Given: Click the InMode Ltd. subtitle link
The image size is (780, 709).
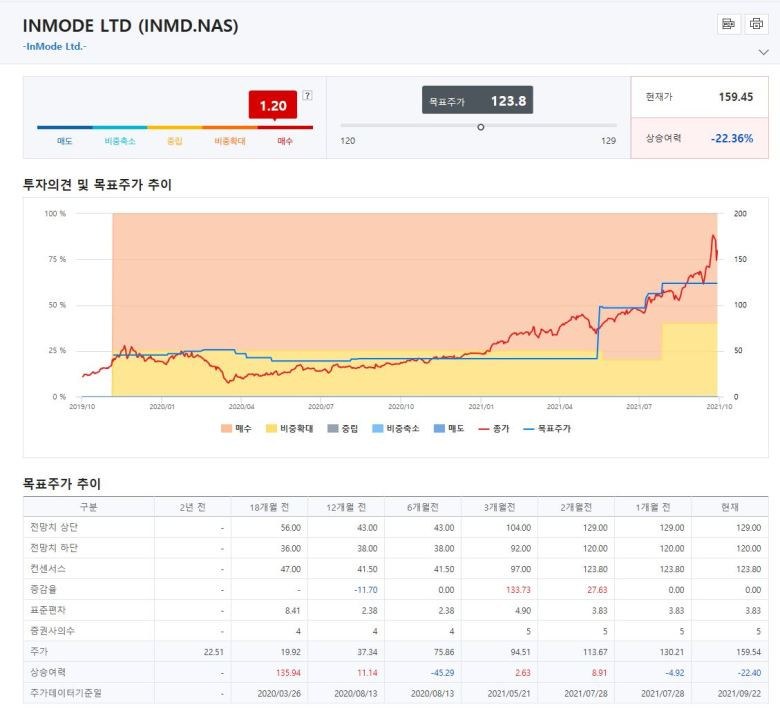Looking at the screenshot, I should [x=55, y=46].
